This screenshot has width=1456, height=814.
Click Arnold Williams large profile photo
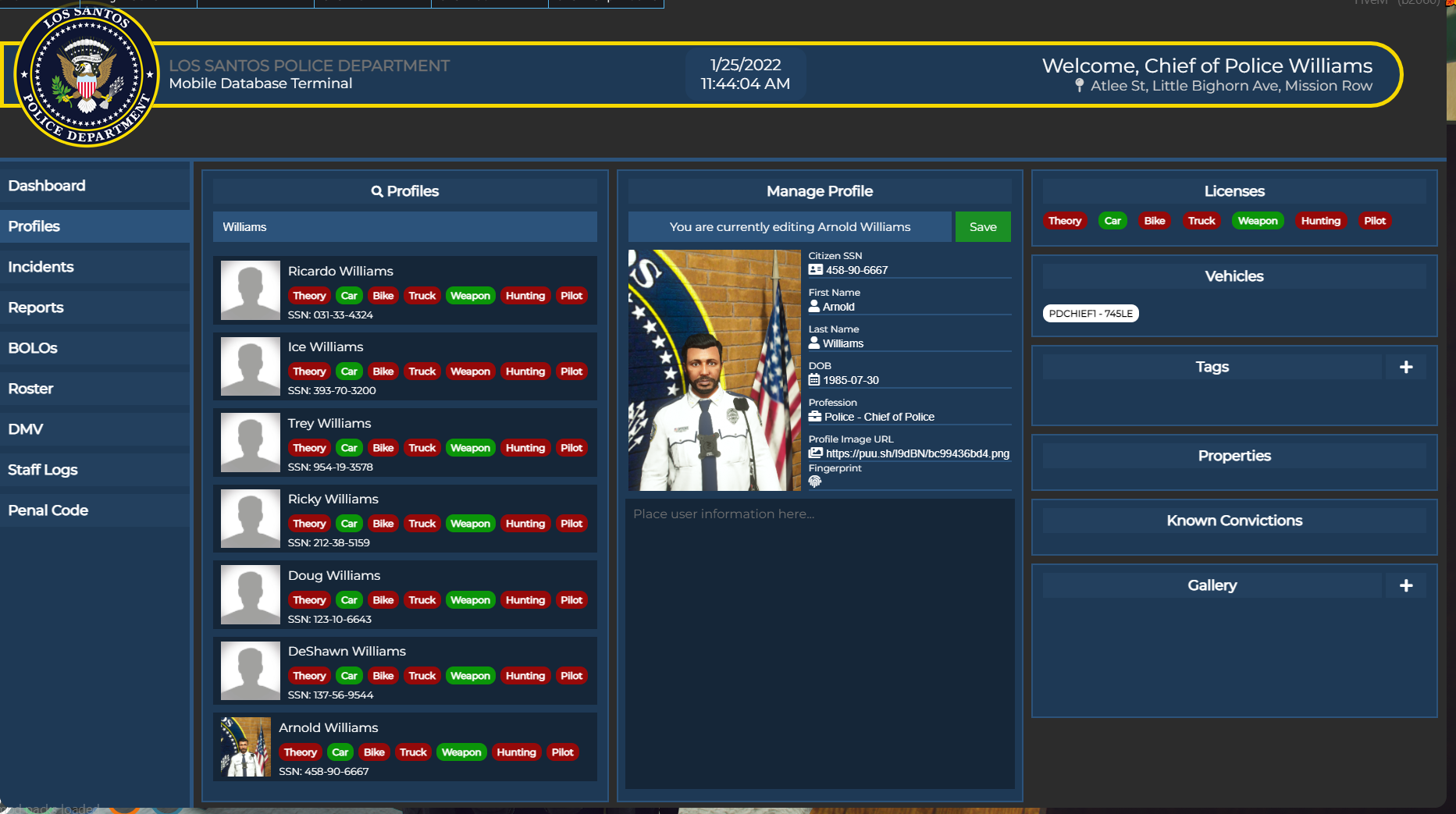[714, 370]
